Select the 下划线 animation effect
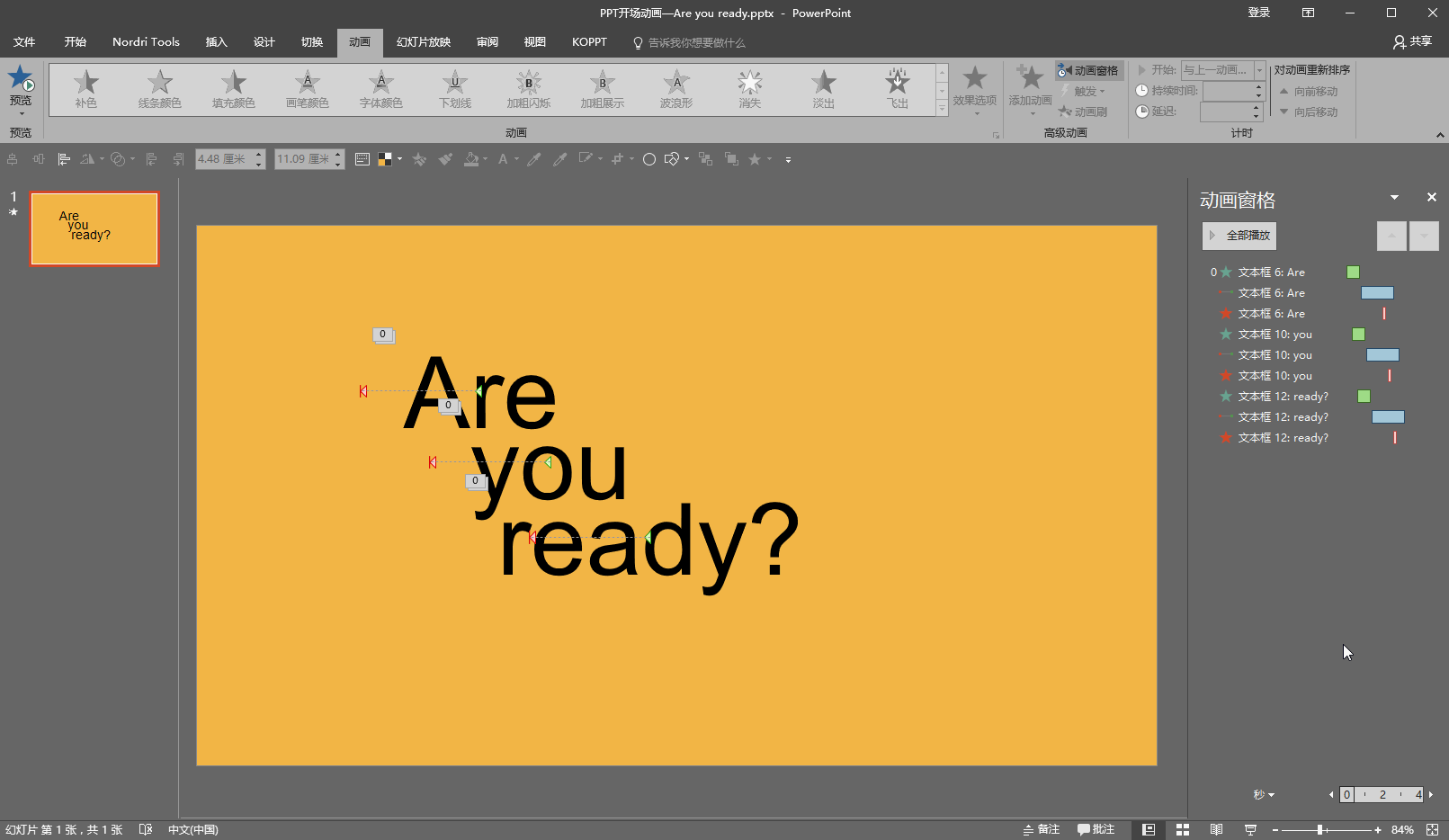The height and width of the screenshot is (840, 1449). point(455,90)
